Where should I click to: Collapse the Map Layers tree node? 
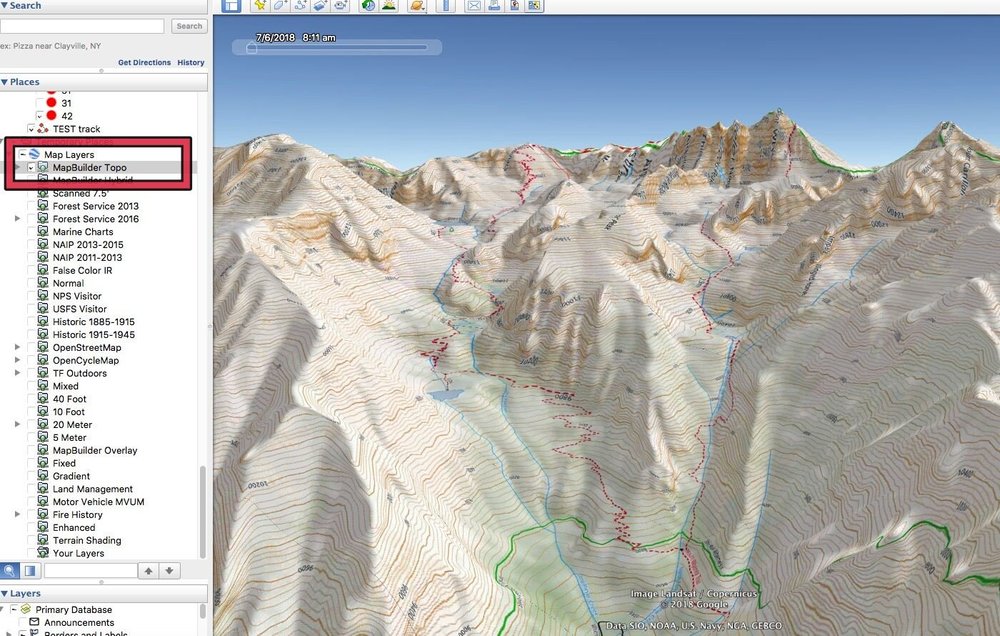click(x=22, y=154)
